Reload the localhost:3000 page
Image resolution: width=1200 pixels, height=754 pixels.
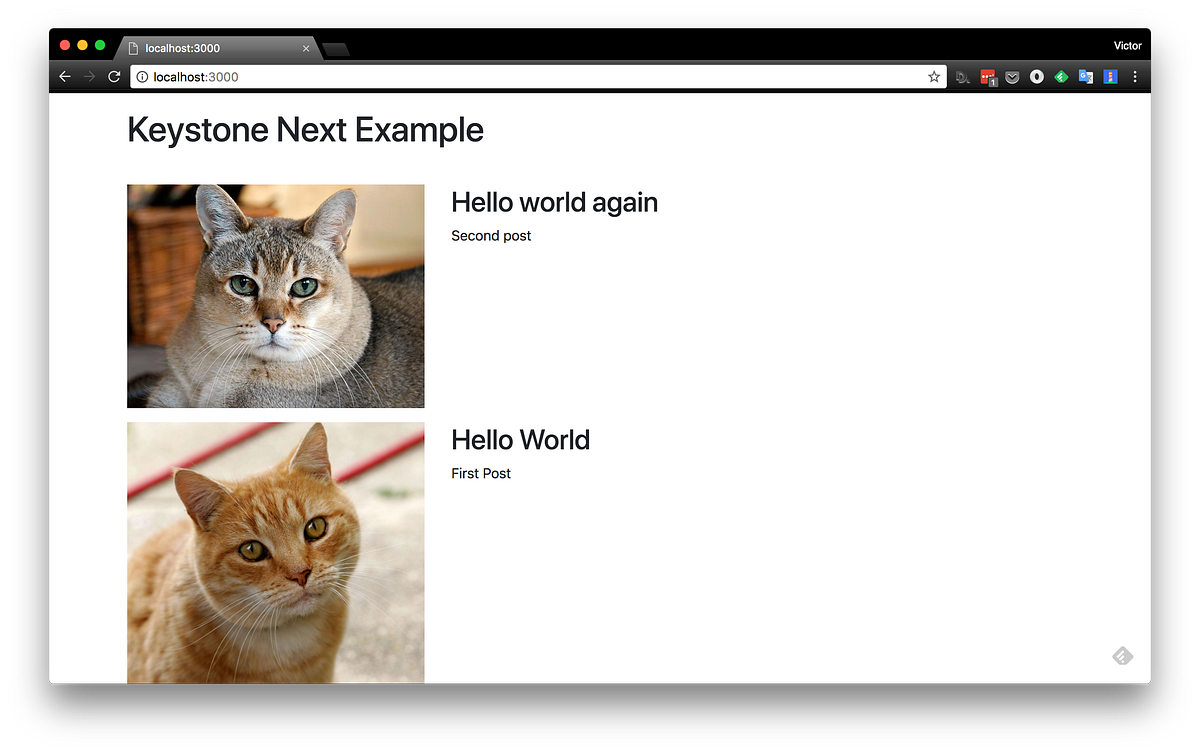pyautogui.click(x=113, y=76)
